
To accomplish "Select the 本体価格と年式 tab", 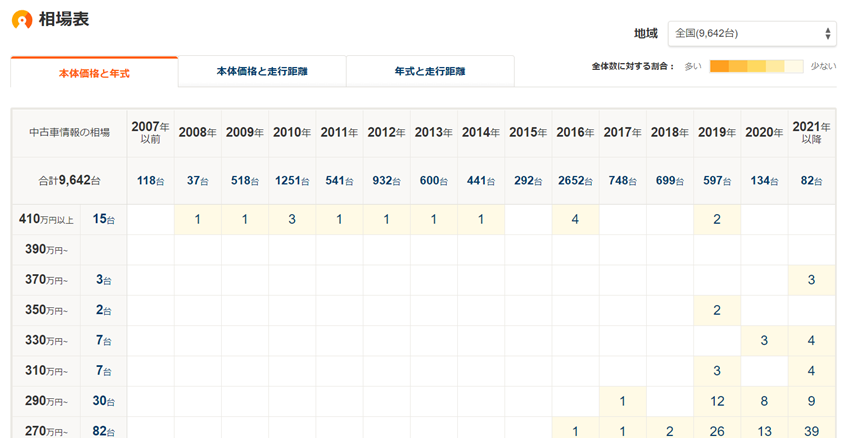I will (x=94, y=73).
